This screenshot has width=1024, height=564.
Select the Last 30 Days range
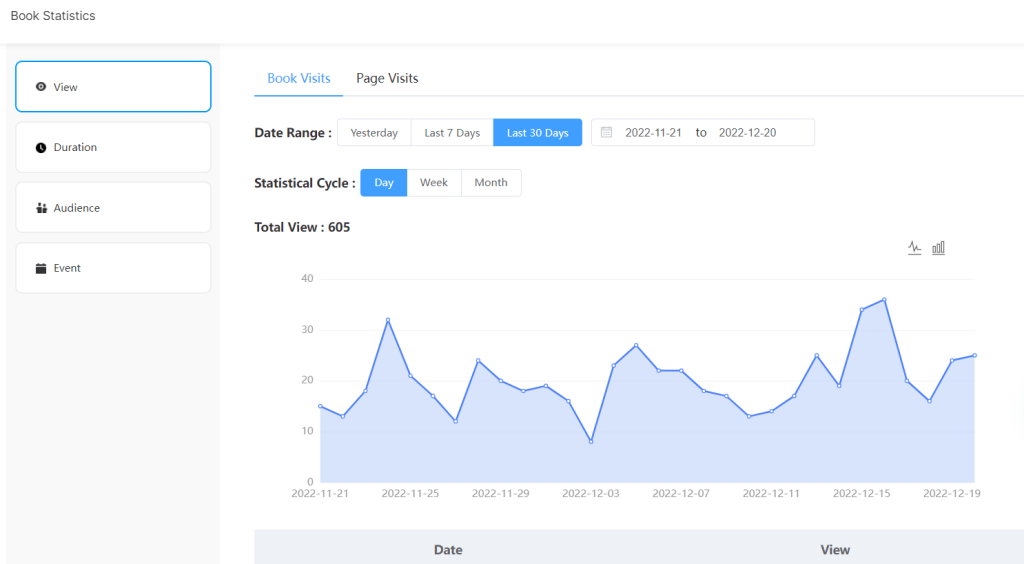537,133
